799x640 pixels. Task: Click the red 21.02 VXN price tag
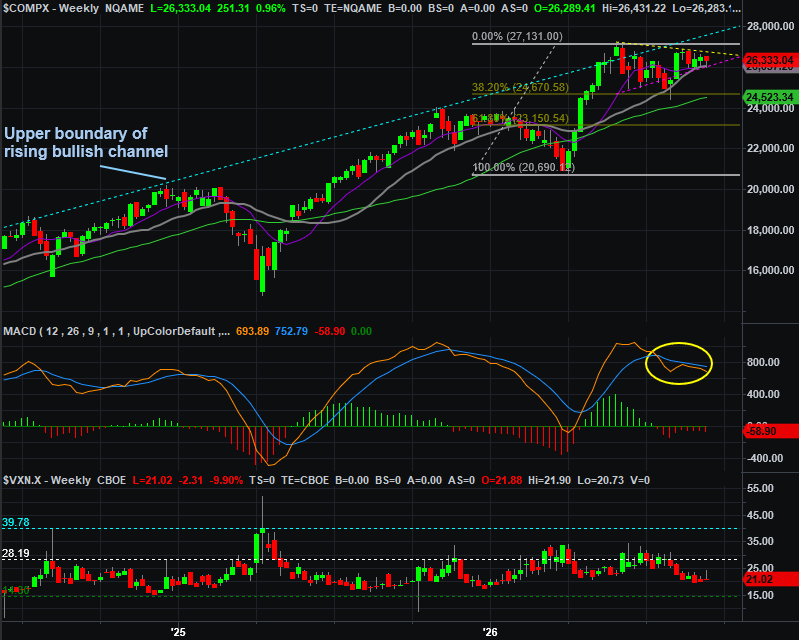coord(770,579)
